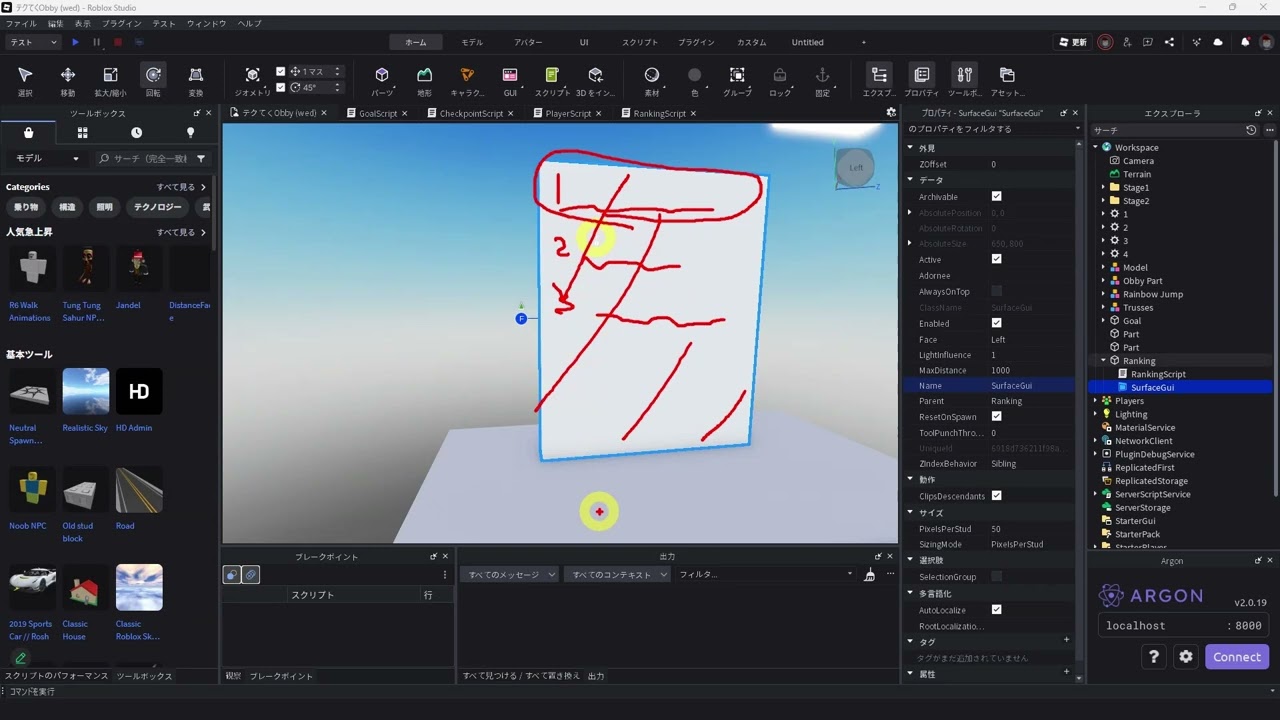The width and height of the screenshot is (1280, 720).
Task: Toggle the Archivable checkbox
Action: point(996,197)
